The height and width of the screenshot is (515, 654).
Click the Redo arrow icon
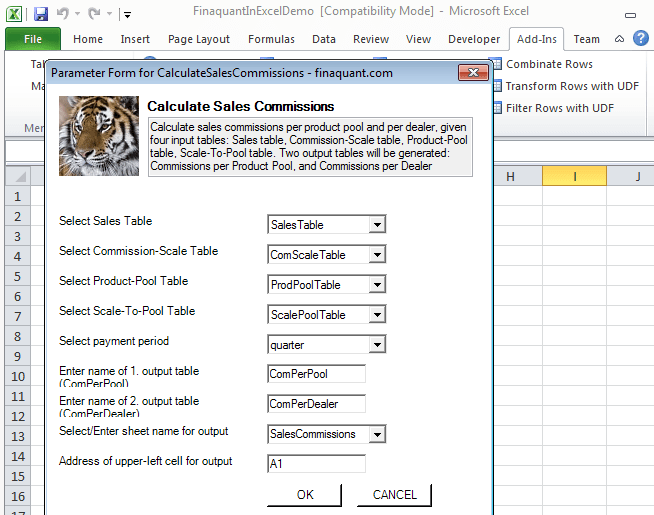coord(92,14)
